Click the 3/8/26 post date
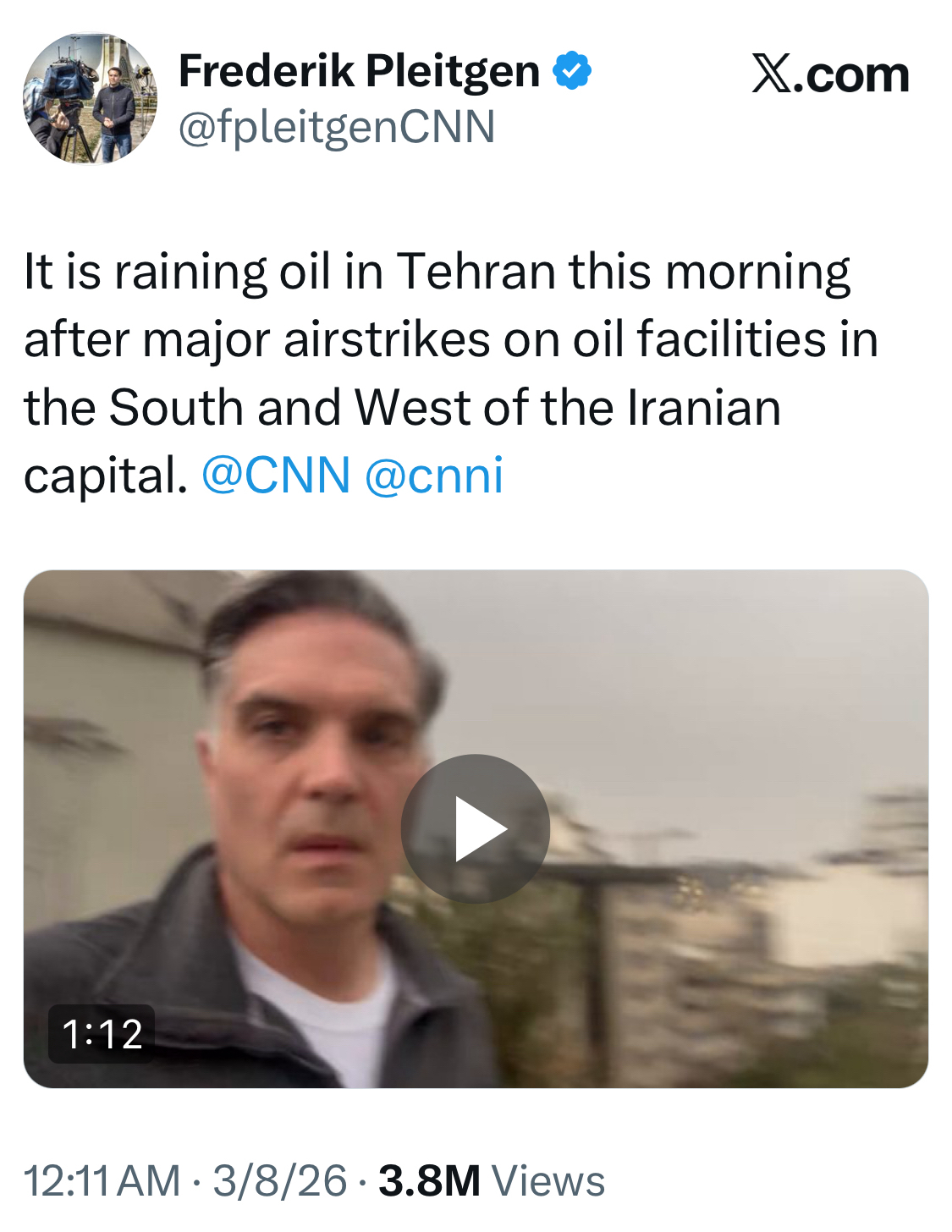This screenshot has width=952, height=1232. (279, 1181)
